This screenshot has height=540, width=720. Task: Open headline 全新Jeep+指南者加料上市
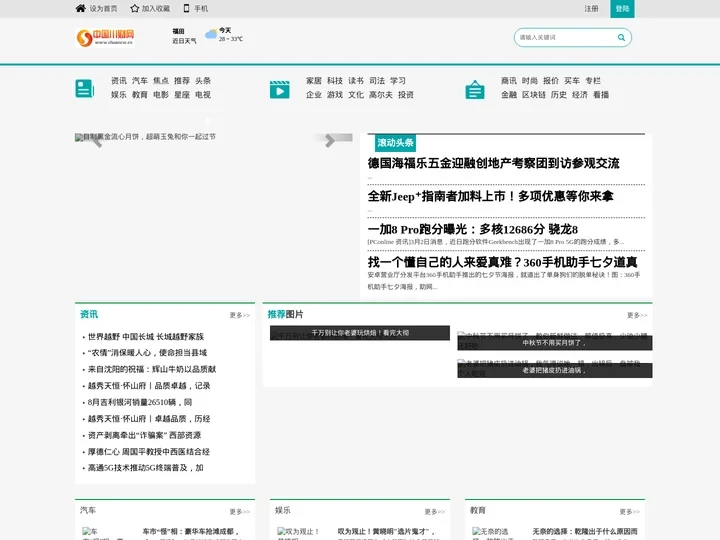490,197
